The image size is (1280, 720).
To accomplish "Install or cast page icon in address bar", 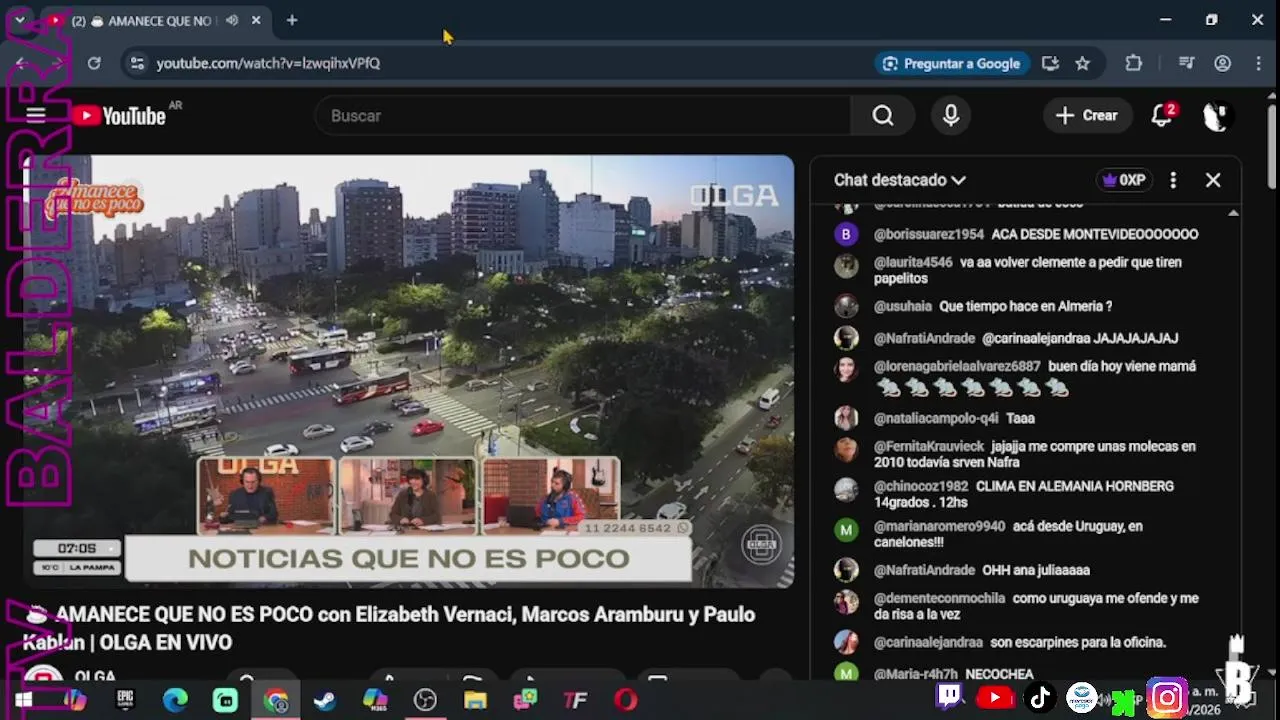I will (1050, 63).
